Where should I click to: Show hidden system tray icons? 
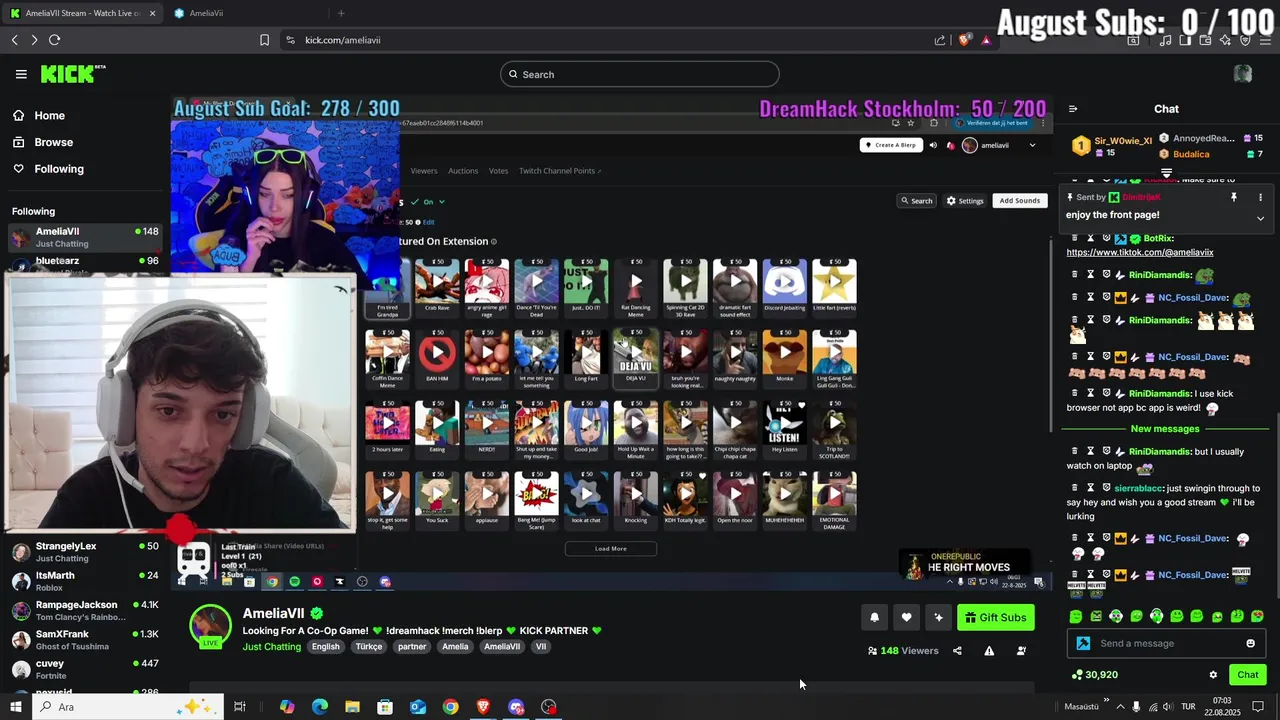point(1119,707)
